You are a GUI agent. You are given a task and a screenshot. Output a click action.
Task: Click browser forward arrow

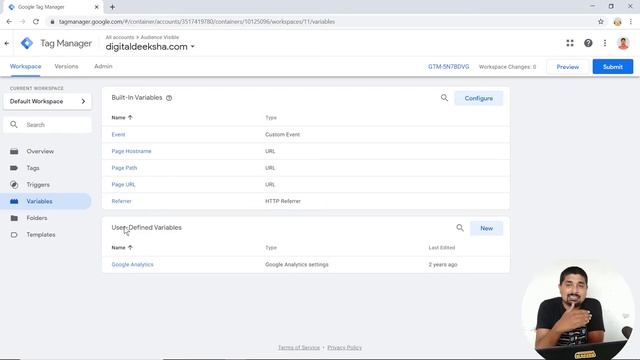pos(22,22)
